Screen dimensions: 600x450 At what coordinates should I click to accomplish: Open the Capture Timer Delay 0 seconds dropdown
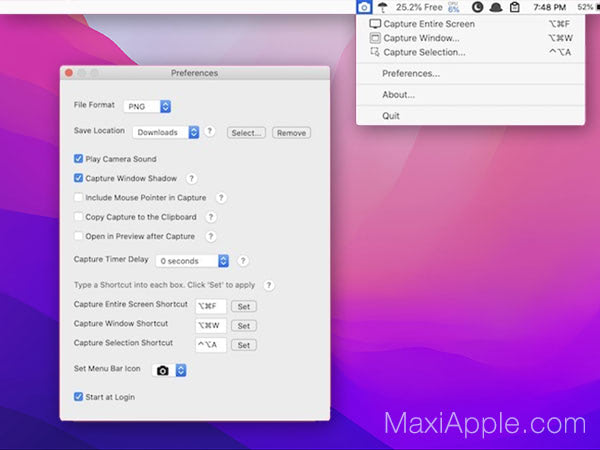(192, 261)
